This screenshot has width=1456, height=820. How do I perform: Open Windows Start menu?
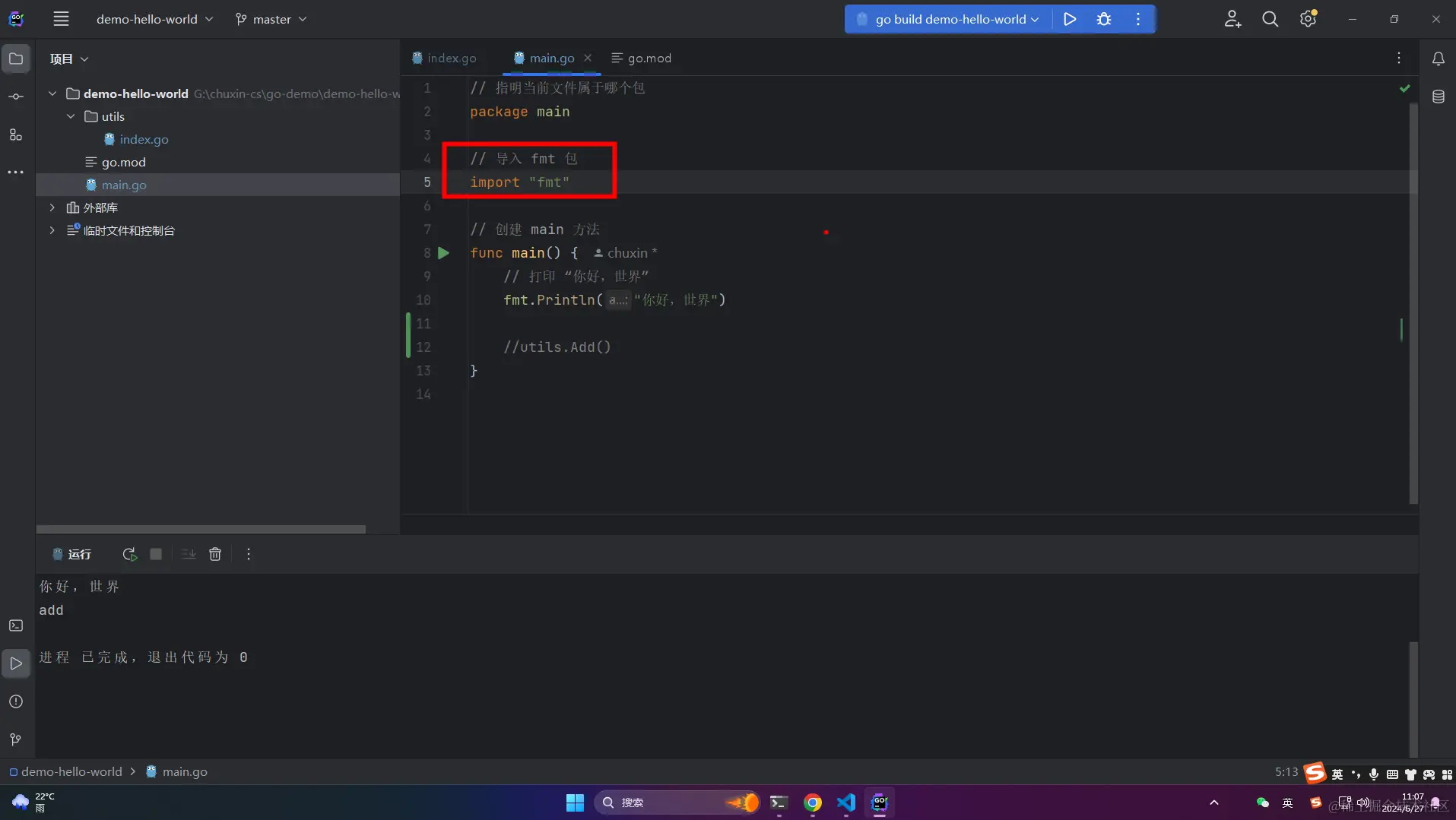575,803
